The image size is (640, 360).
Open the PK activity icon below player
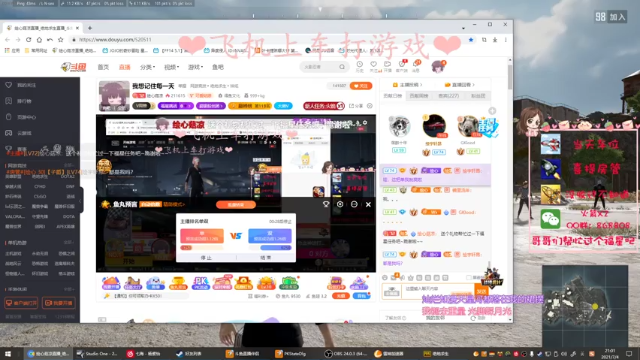(200, 283)
